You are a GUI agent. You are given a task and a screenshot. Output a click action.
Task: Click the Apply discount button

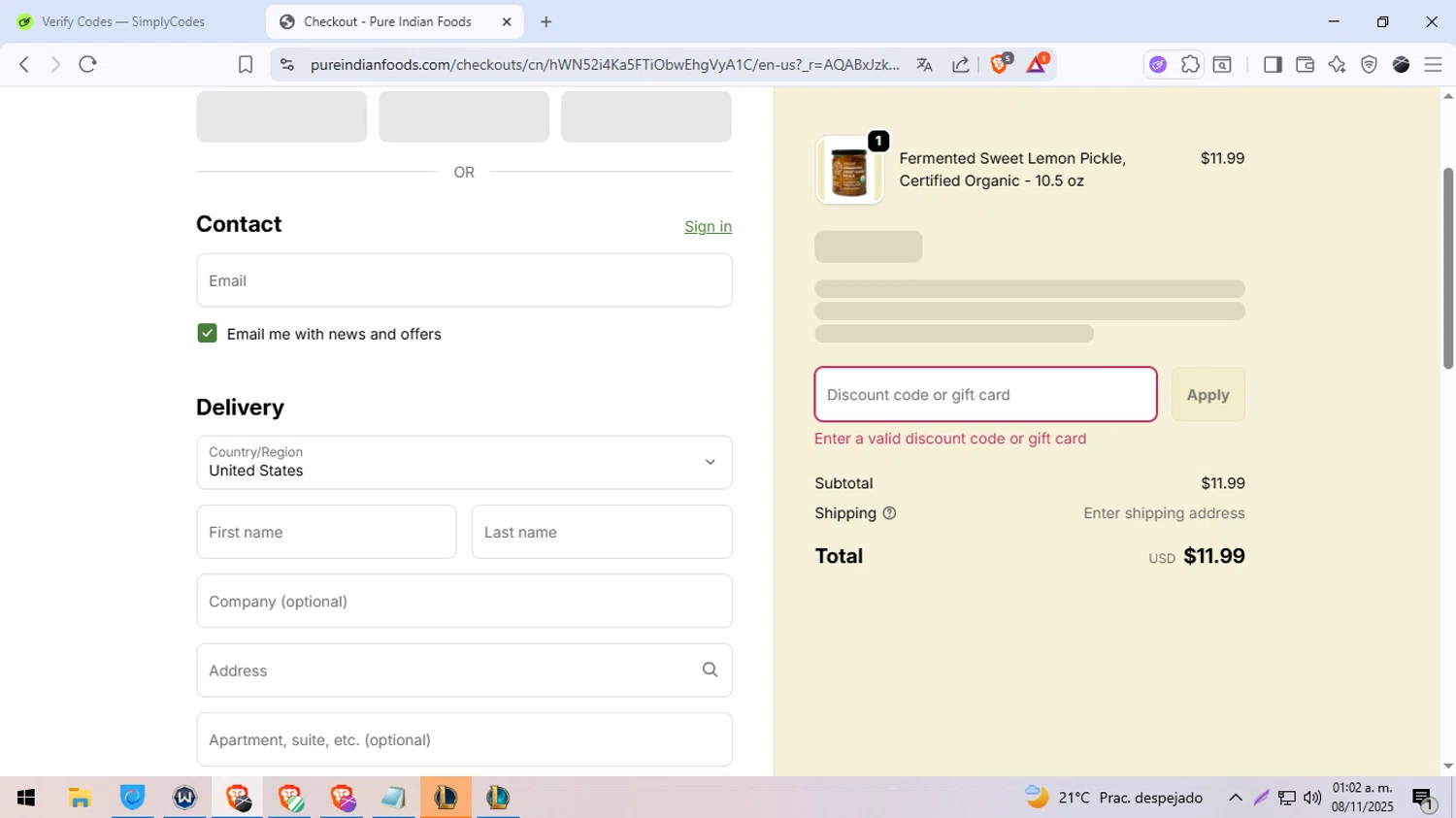1208,394
